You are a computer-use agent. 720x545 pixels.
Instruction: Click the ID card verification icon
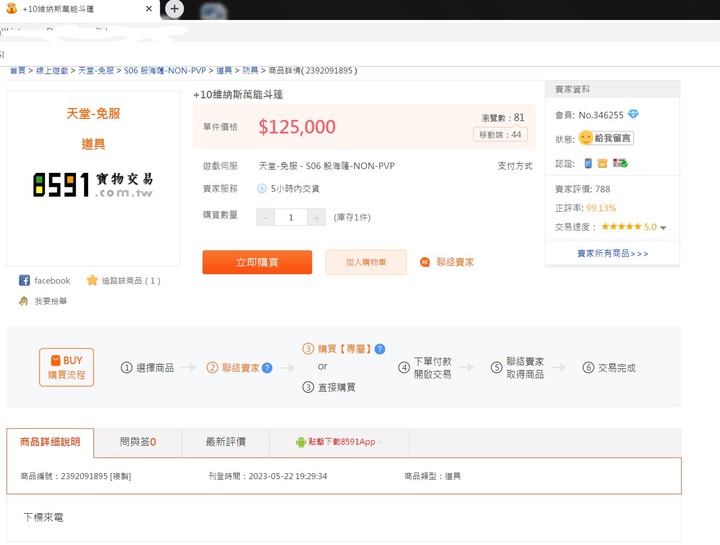pyautogui.click(x=620, y=163)
